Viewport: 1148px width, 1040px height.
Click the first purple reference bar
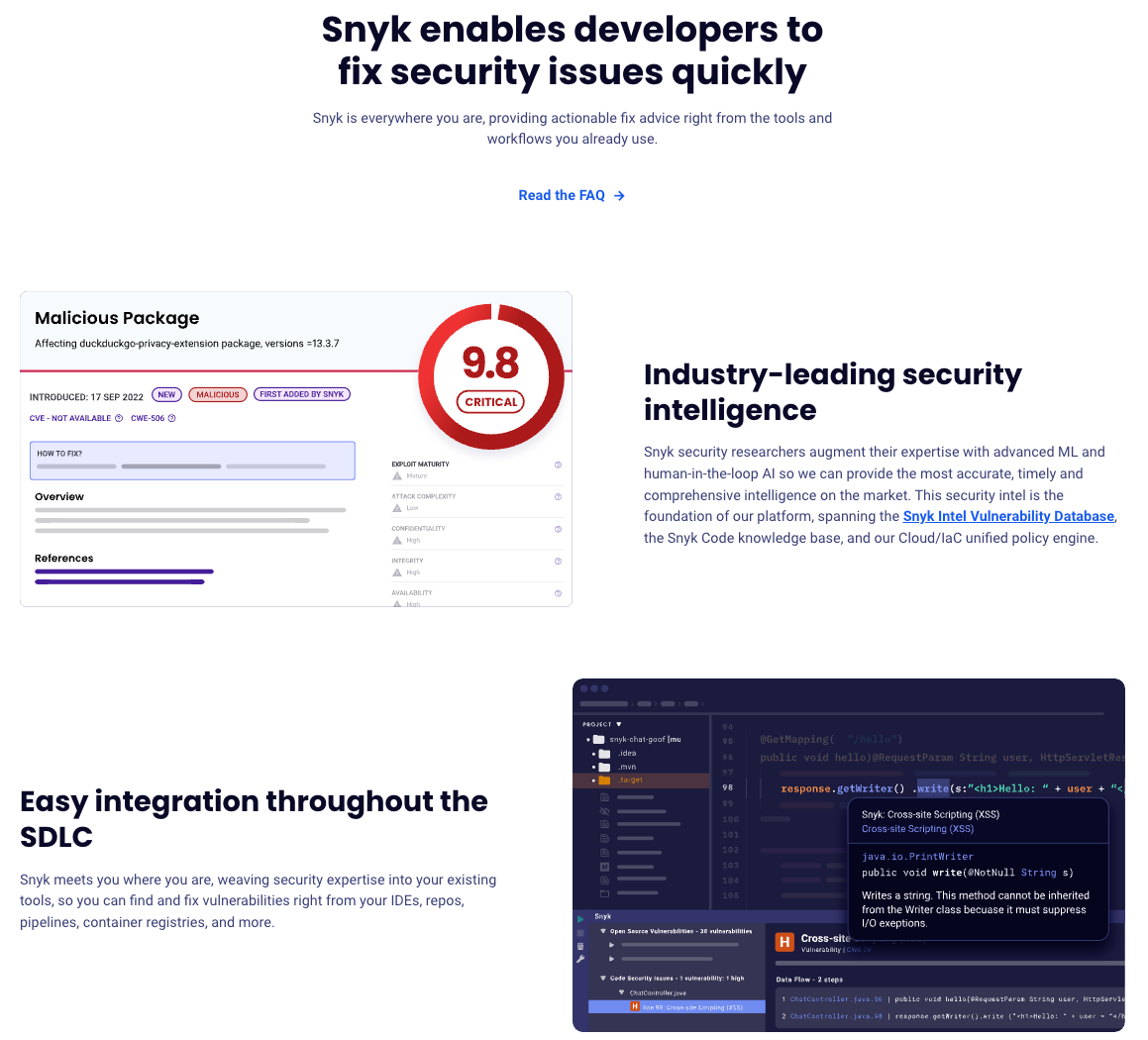coord(124,571)
